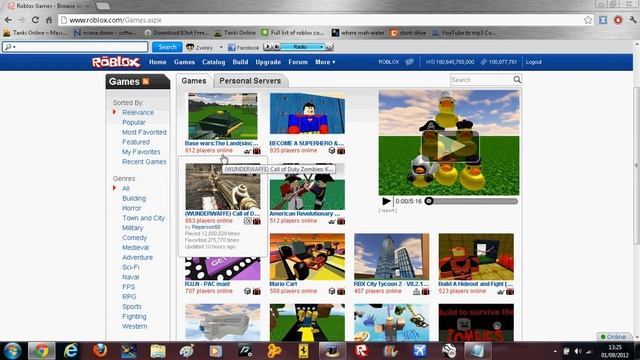Open the toolbar search magnifier dropdown
Screen dimensions: 640x360
[10, 47]
